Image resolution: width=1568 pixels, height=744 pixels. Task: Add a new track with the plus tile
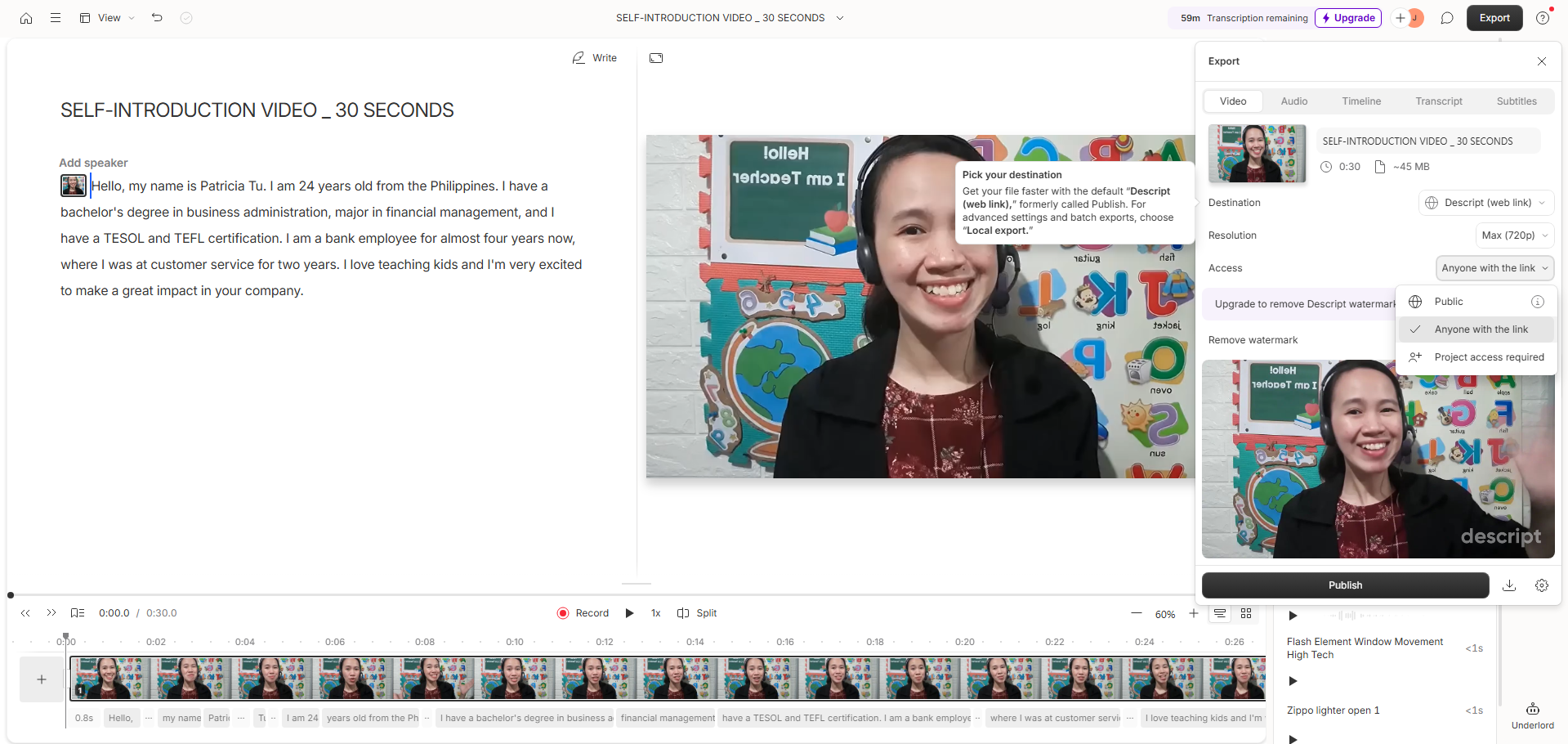coord(42,679)
